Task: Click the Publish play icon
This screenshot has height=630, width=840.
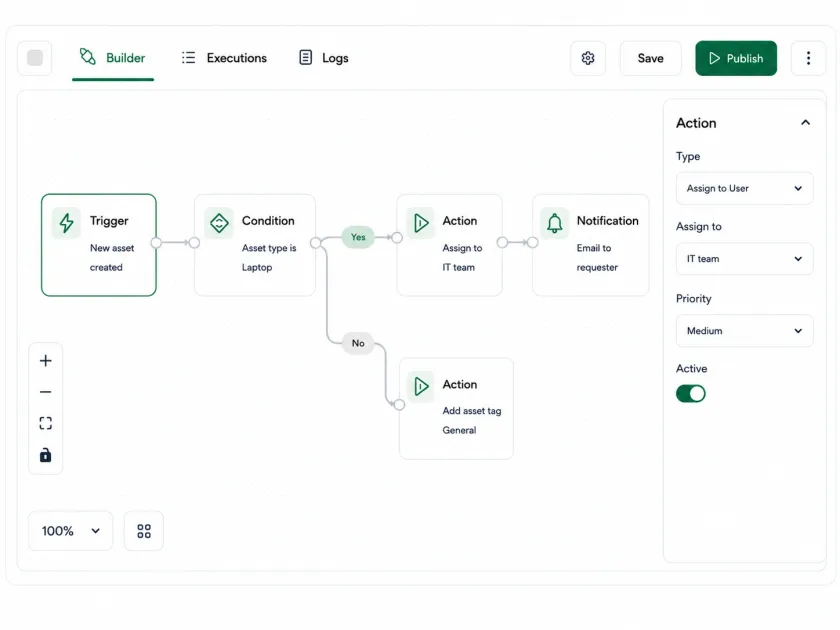Action: (x=714, y=58)
